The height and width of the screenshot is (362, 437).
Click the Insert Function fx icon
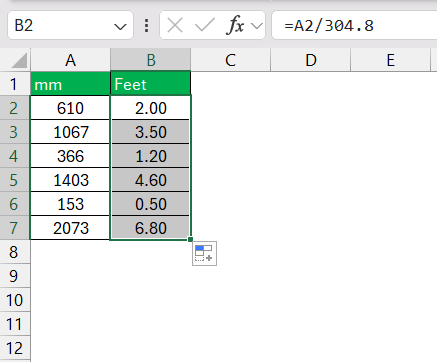(x=235, y=25)
